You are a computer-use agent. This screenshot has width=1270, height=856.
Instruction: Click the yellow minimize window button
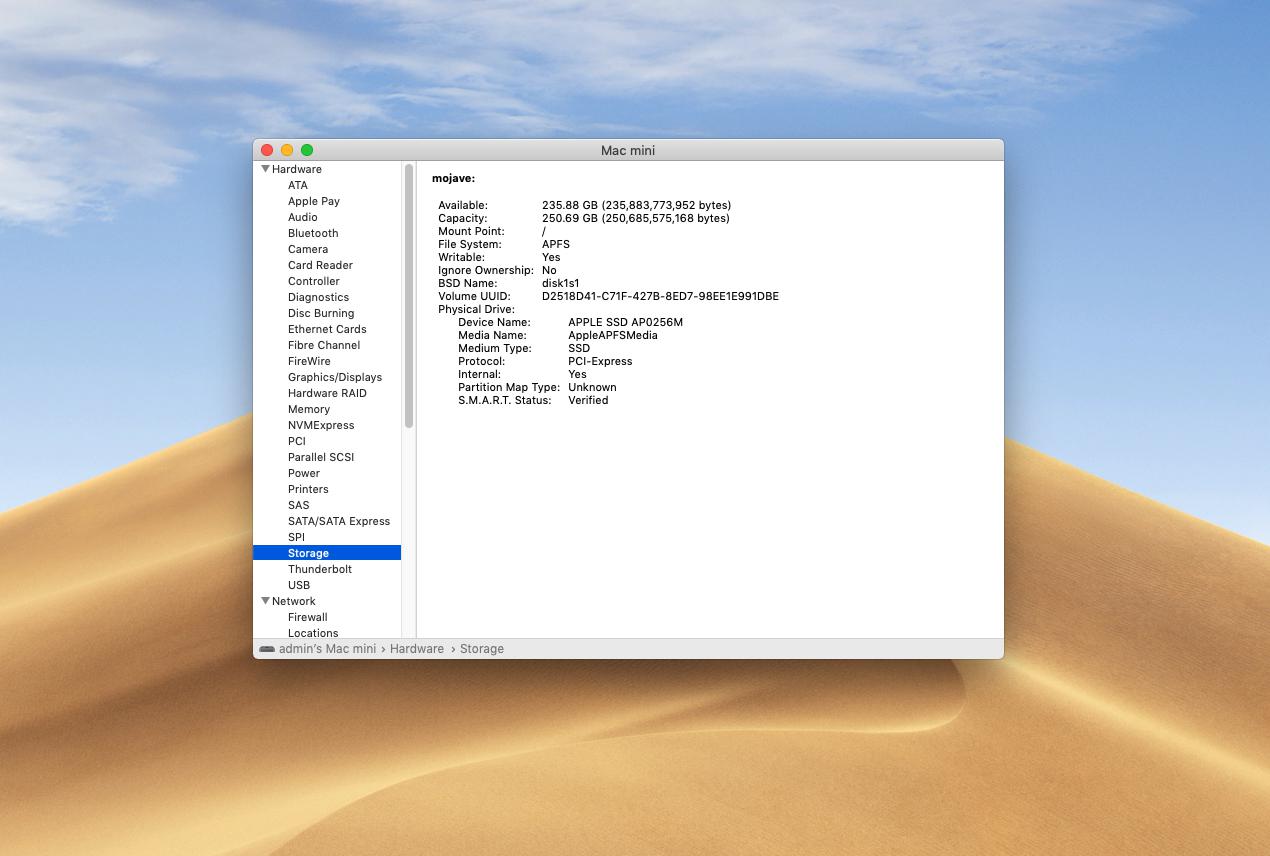287,150
